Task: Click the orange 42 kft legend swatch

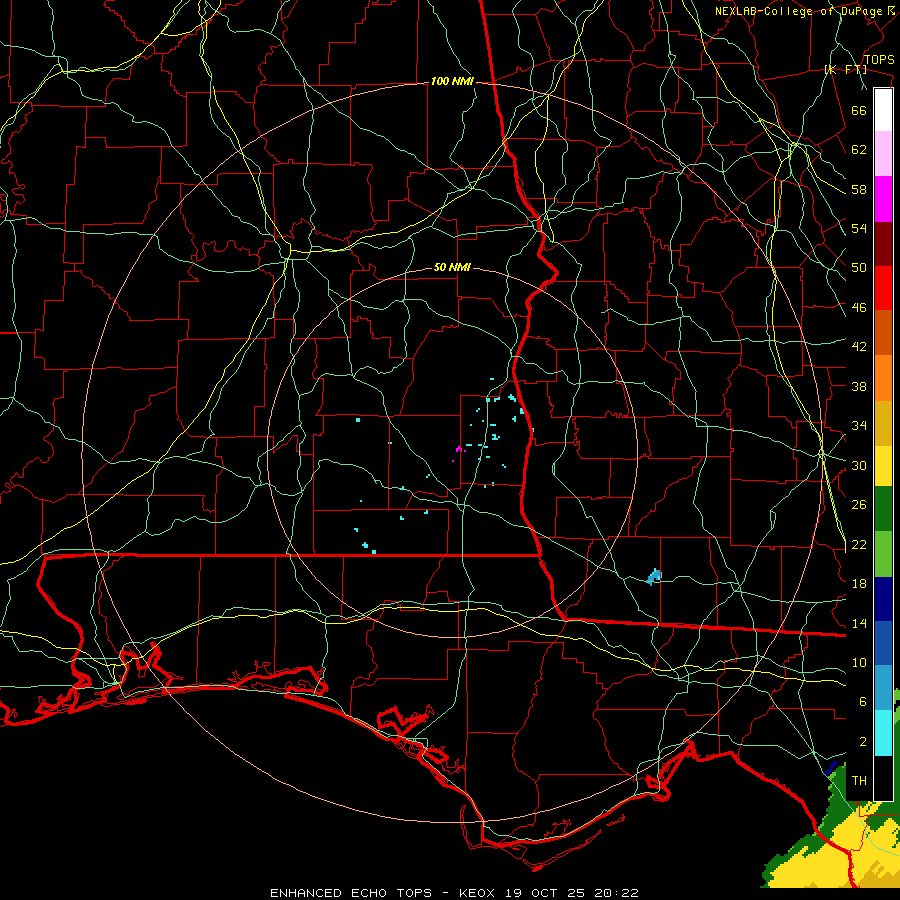Action: click(883, 378)
